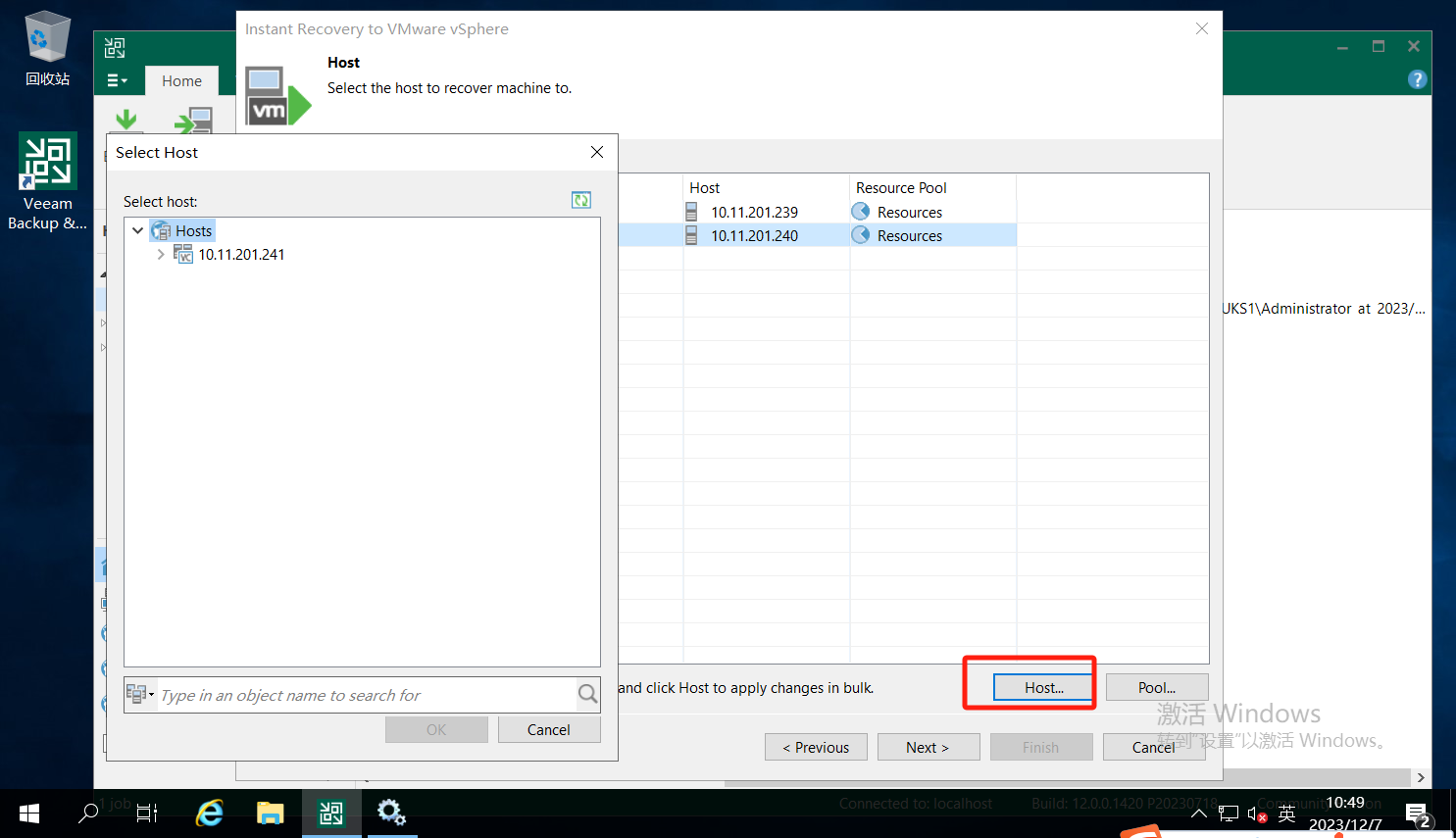Click the host server icon for 10.11.201.240
Viewport: 1456px width, 838px height.
pyautogui.click(x=691, y=235)
